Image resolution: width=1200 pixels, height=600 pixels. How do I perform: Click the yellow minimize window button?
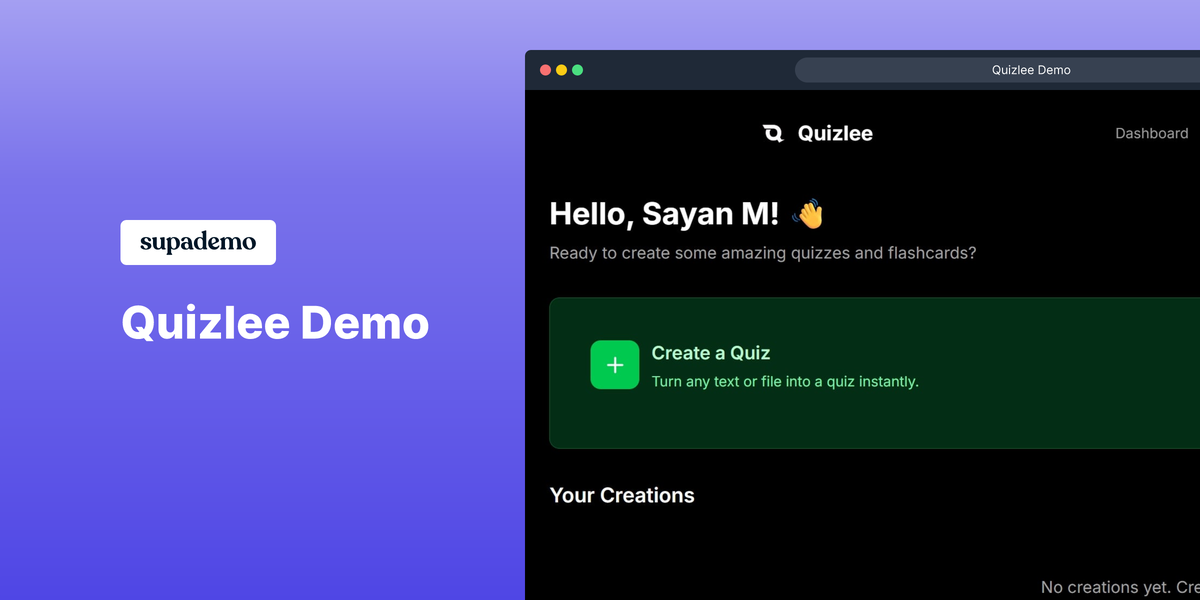coord(562,70)
